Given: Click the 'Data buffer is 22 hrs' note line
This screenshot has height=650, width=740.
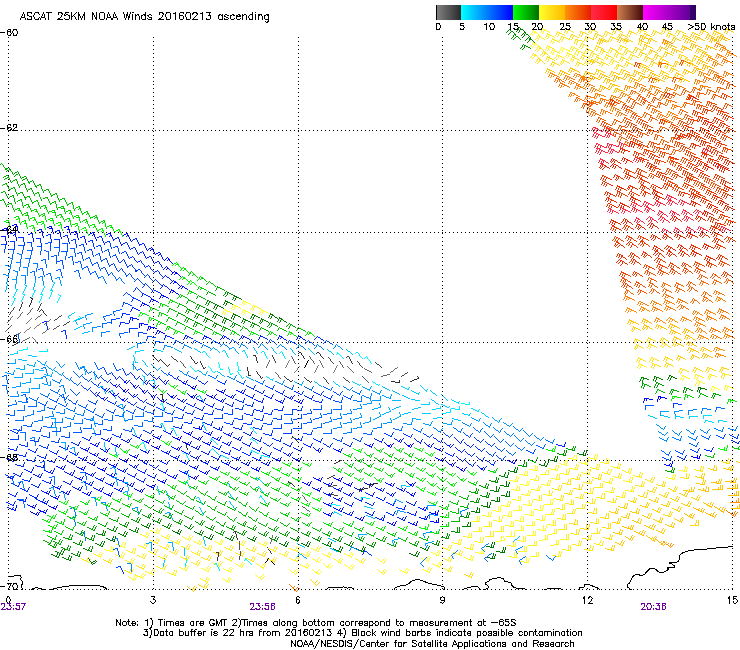Looking at the screenshot, I should tap(363, 633).
